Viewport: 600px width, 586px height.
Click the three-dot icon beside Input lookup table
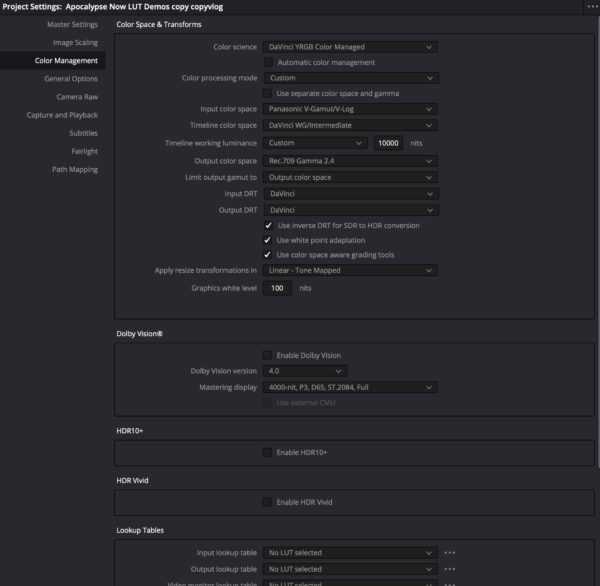click(450, 552)
